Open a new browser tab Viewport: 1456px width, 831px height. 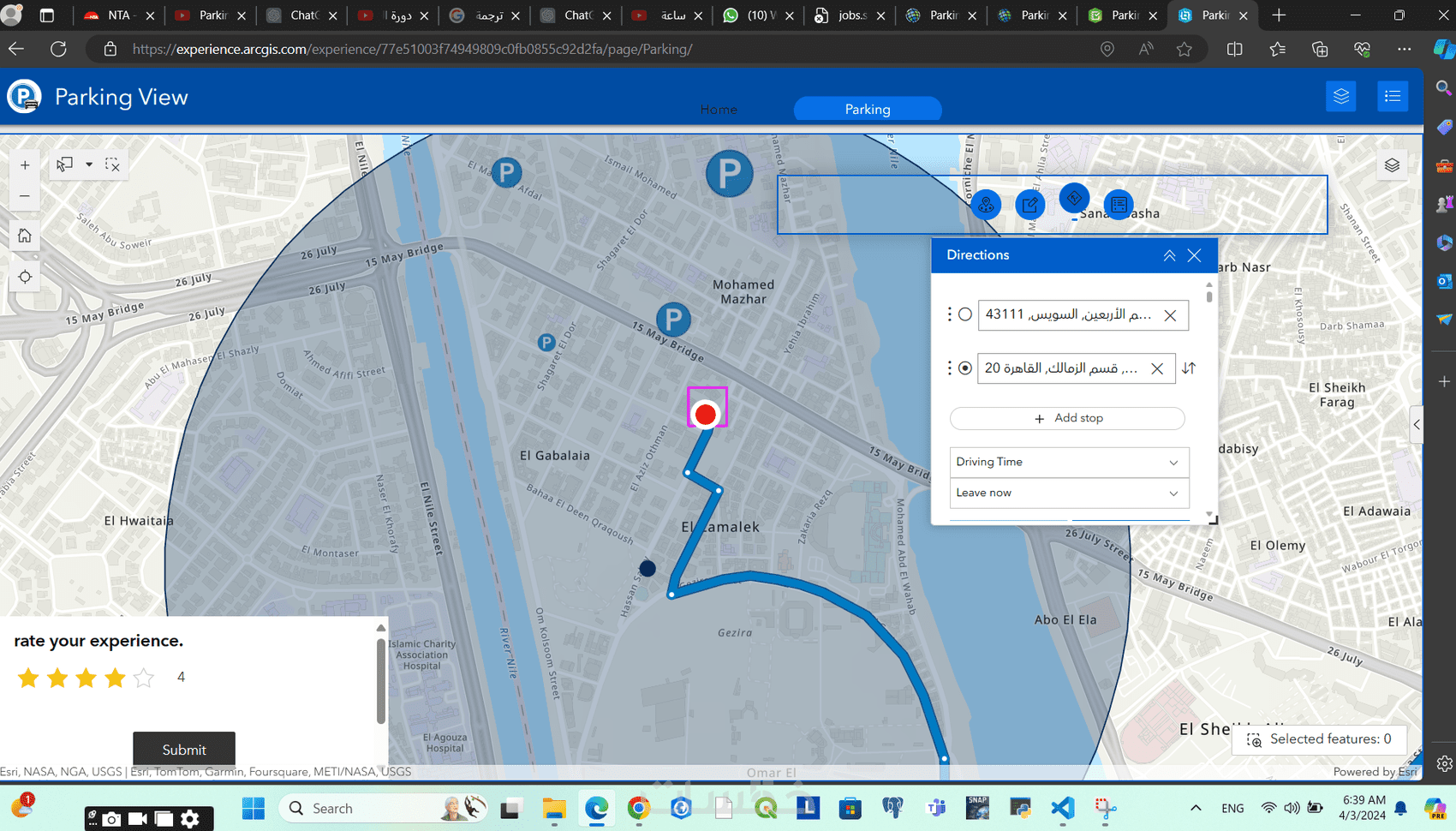[x=1279, y=15]
